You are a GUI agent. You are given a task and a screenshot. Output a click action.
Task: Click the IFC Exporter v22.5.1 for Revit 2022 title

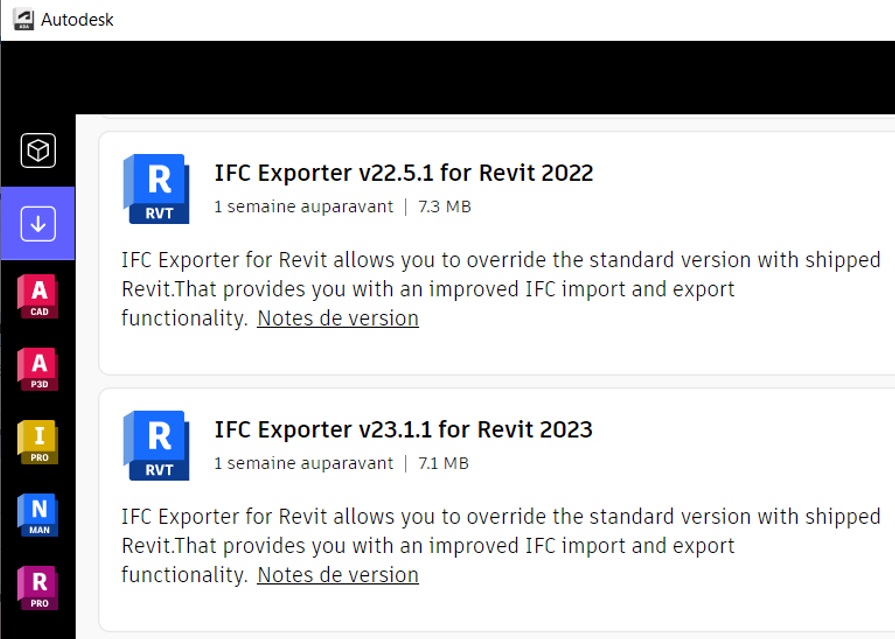(x=403, y=173)
